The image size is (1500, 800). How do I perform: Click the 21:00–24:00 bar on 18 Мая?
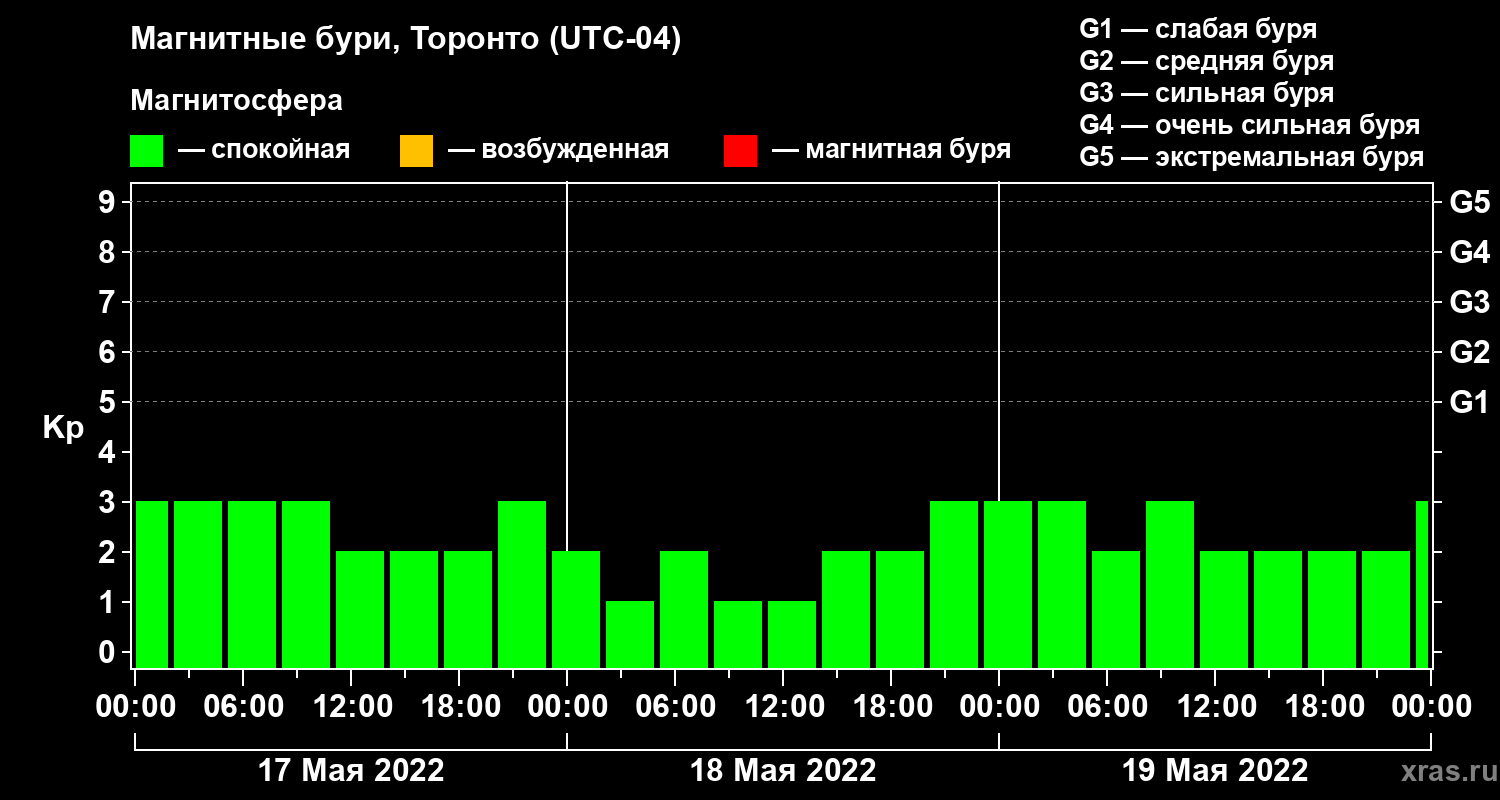(x=954, y=584)
